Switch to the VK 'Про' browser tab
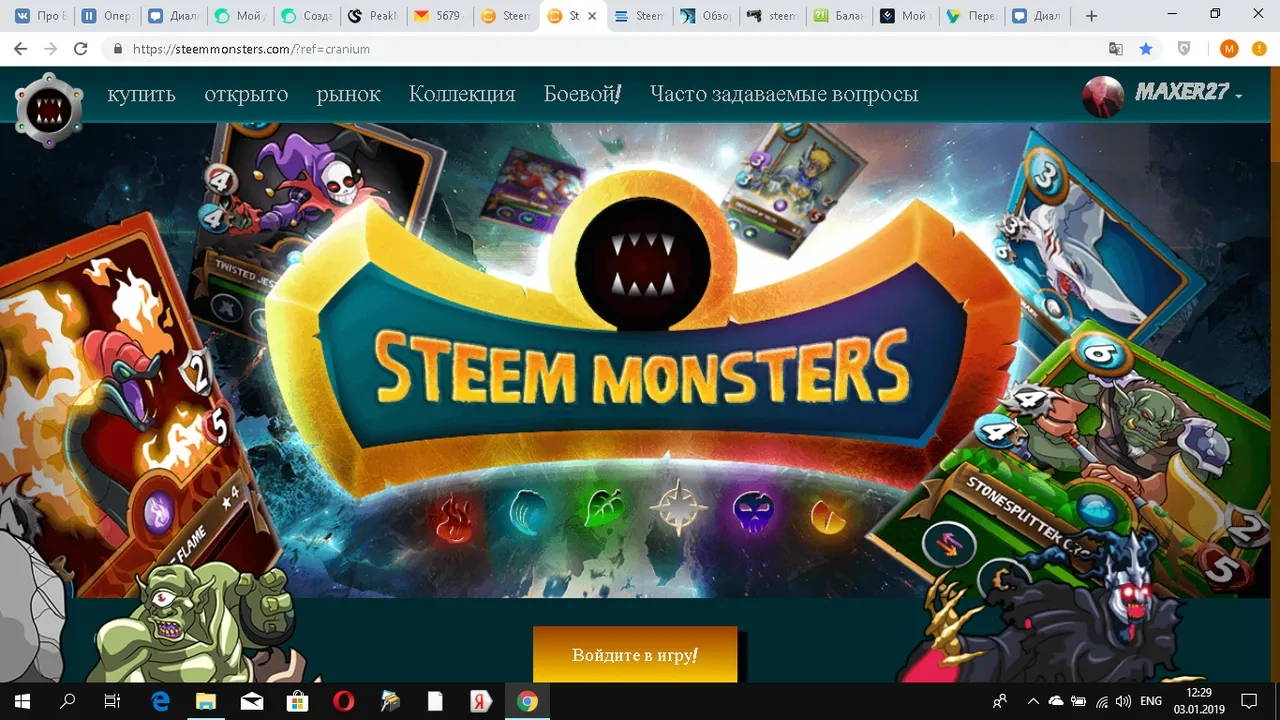The width and height of the screenshot is (1280, 720). click(39, 16)
